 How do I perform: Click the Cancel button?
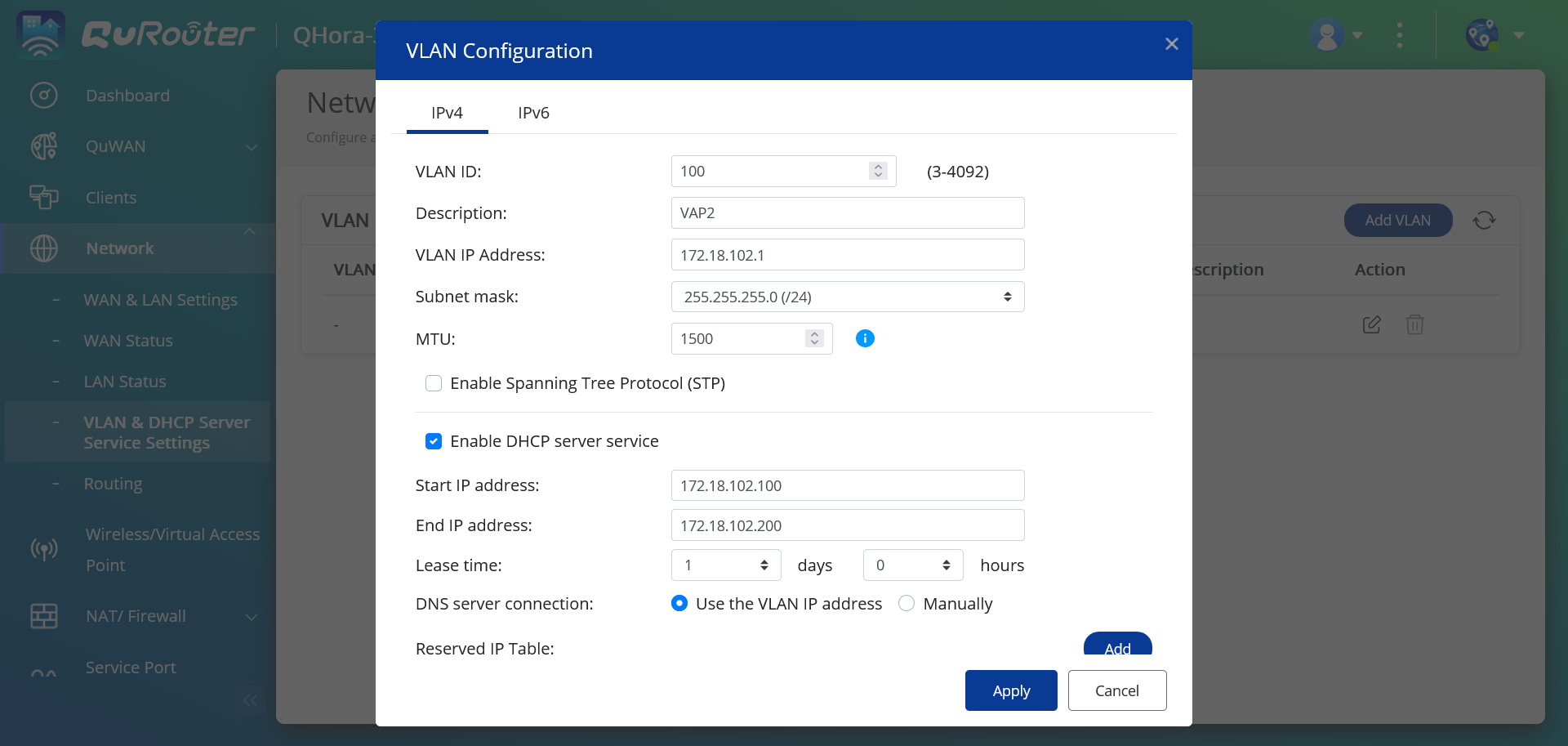coord(1116,690)
